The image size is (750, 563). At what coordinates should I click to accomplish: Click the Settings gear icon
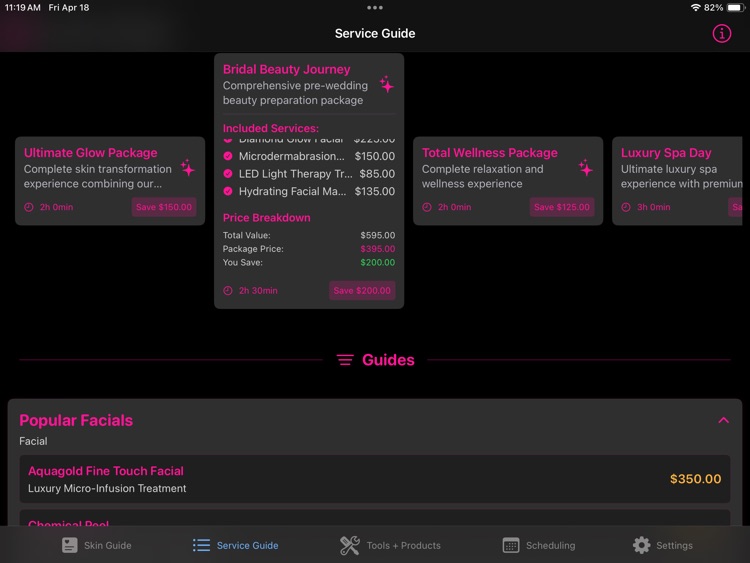pos(641,545)
